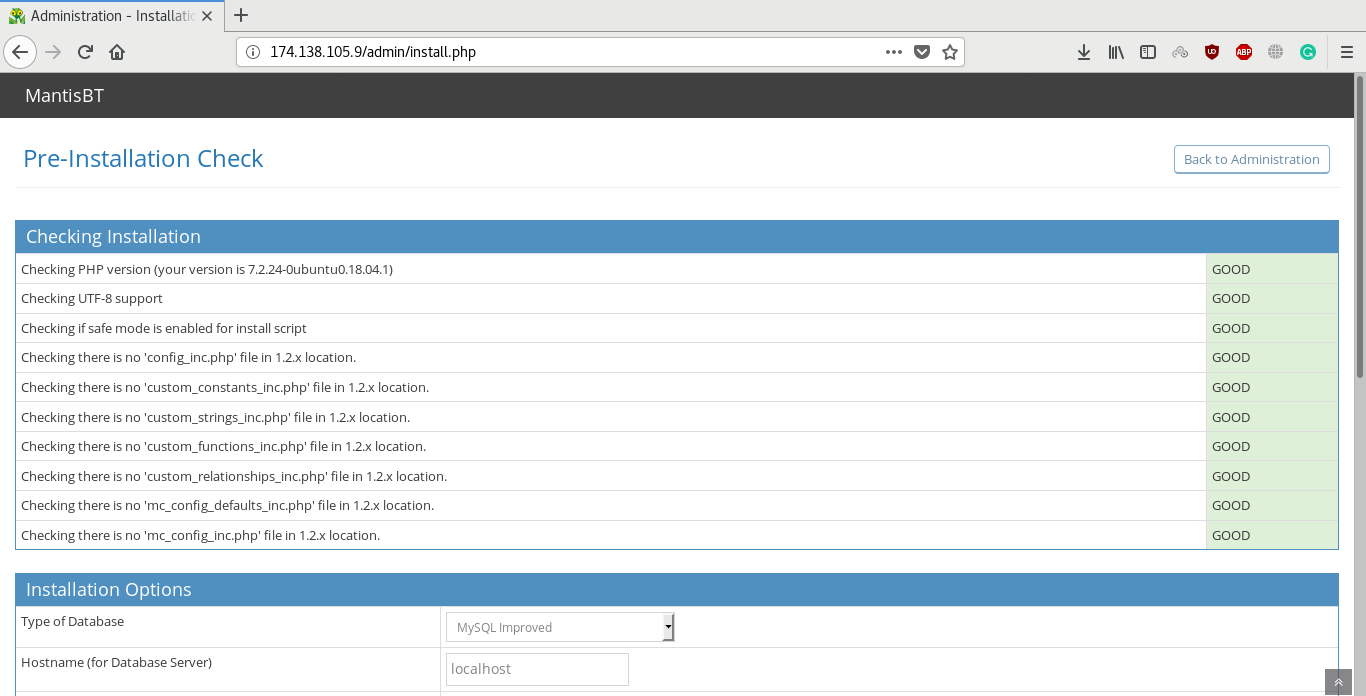Screen dimensions: 1366x696
Task: Open the uBlock Origin extension
Action: click(1212, 52)
